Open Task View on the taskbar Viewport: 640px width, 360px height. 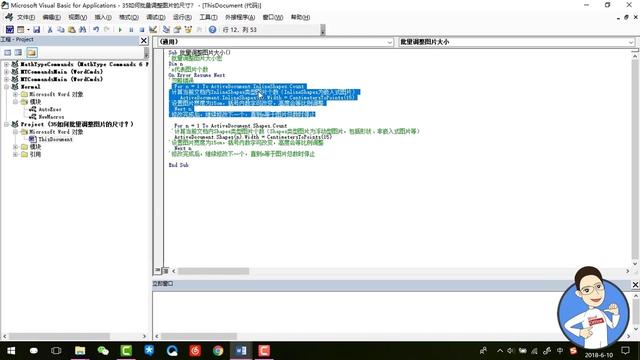pos(56,351)
